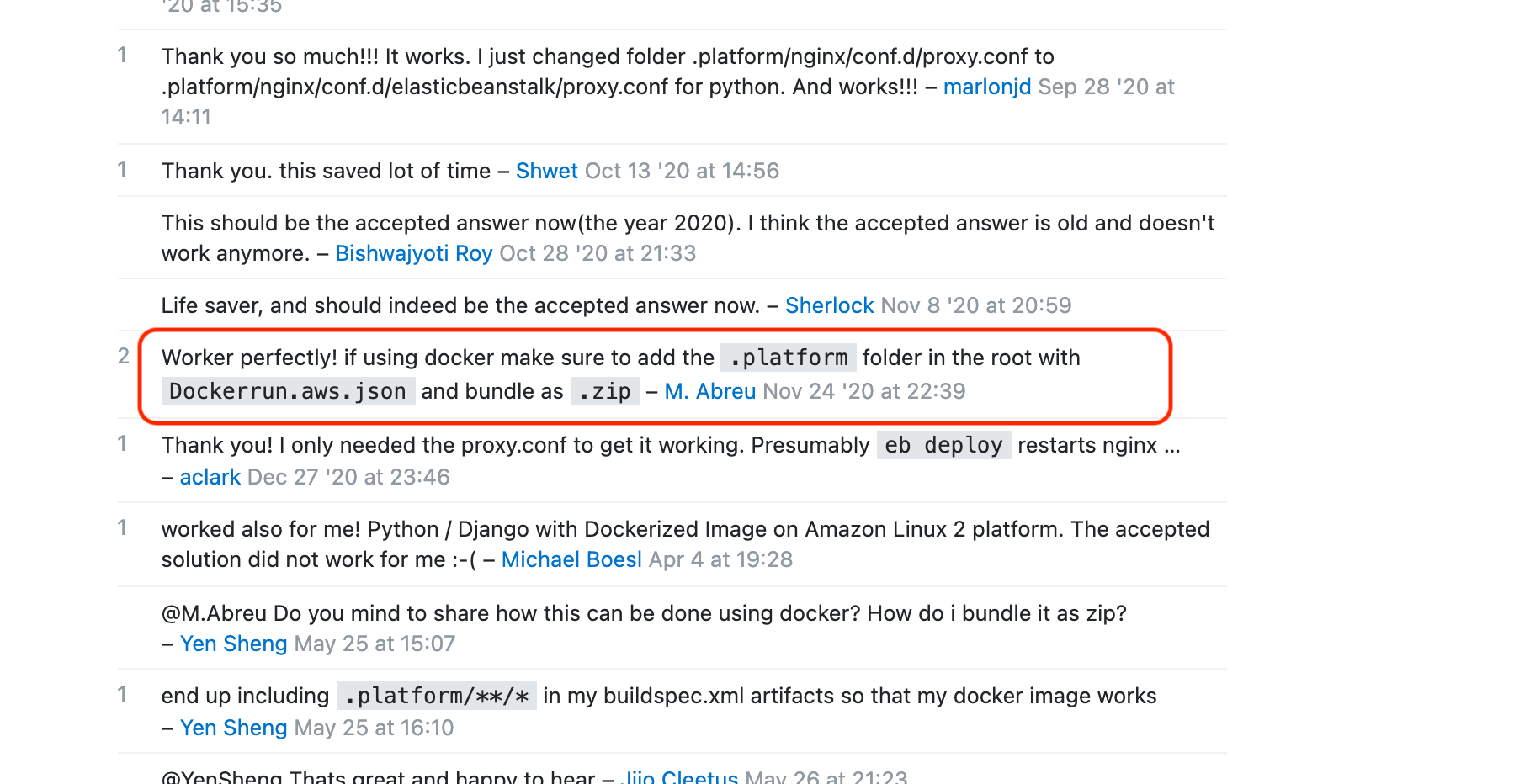1530x784 pixels.
Task: Visit Shwet's profile page
Action: (546, 171)
